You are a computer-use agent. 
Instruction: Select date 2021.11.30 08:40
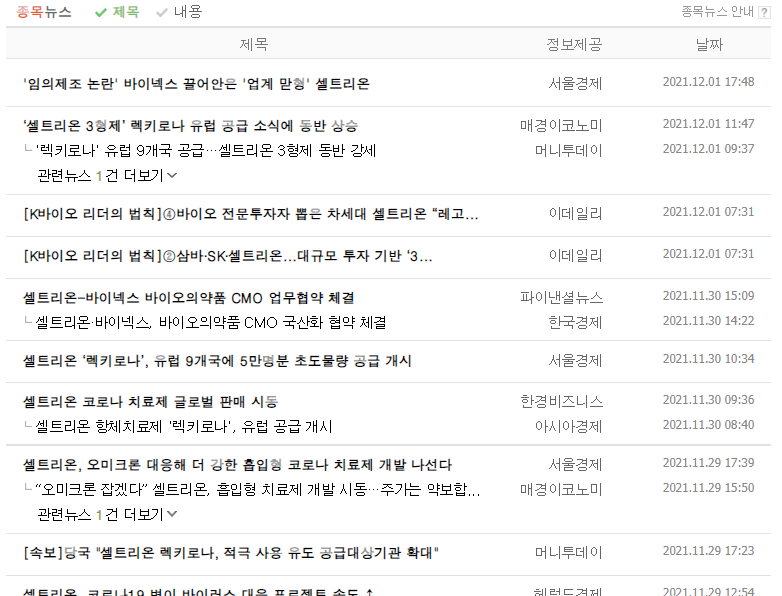pyautogui.click(x=708, y=425)
